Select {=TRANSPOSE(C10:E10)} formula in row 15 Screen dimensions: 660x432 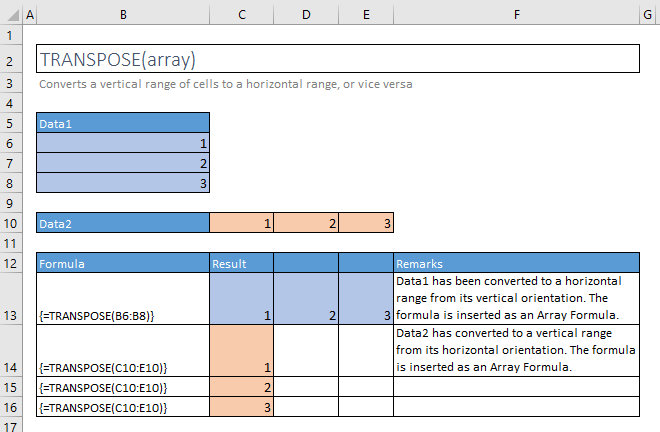point(123,387)
